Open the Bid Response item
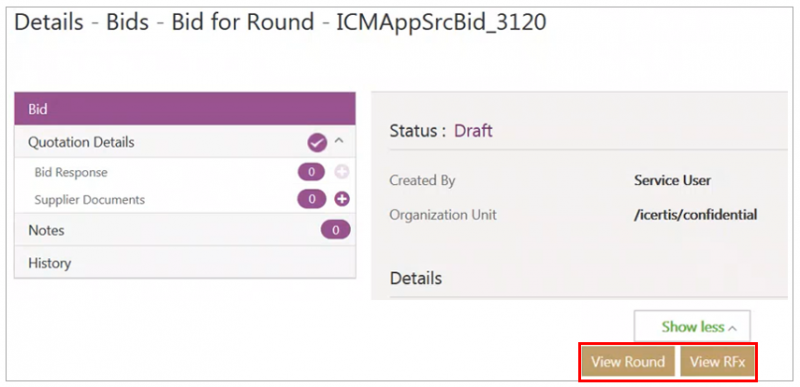The height and width of the screenshot is (387, 800). (x=71, y=172)
